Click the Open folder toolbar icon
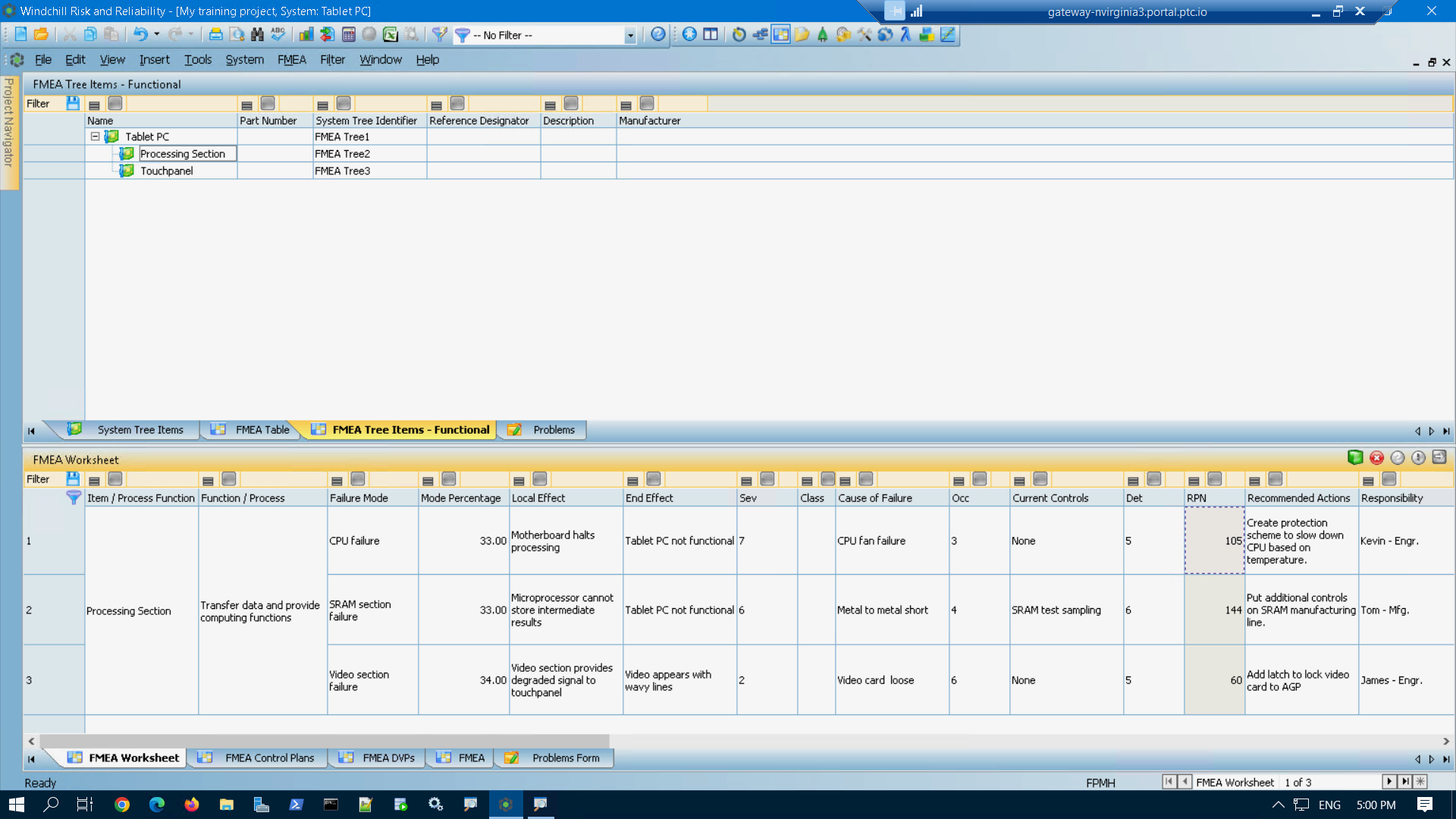This screenshot has height=819, width=1456. tap(41, 34)
